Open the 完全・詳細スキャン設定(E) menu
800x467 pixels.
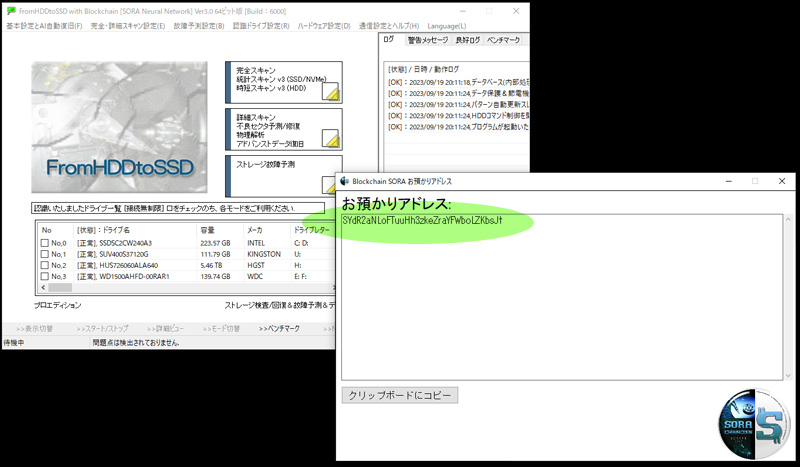[128, 26]
